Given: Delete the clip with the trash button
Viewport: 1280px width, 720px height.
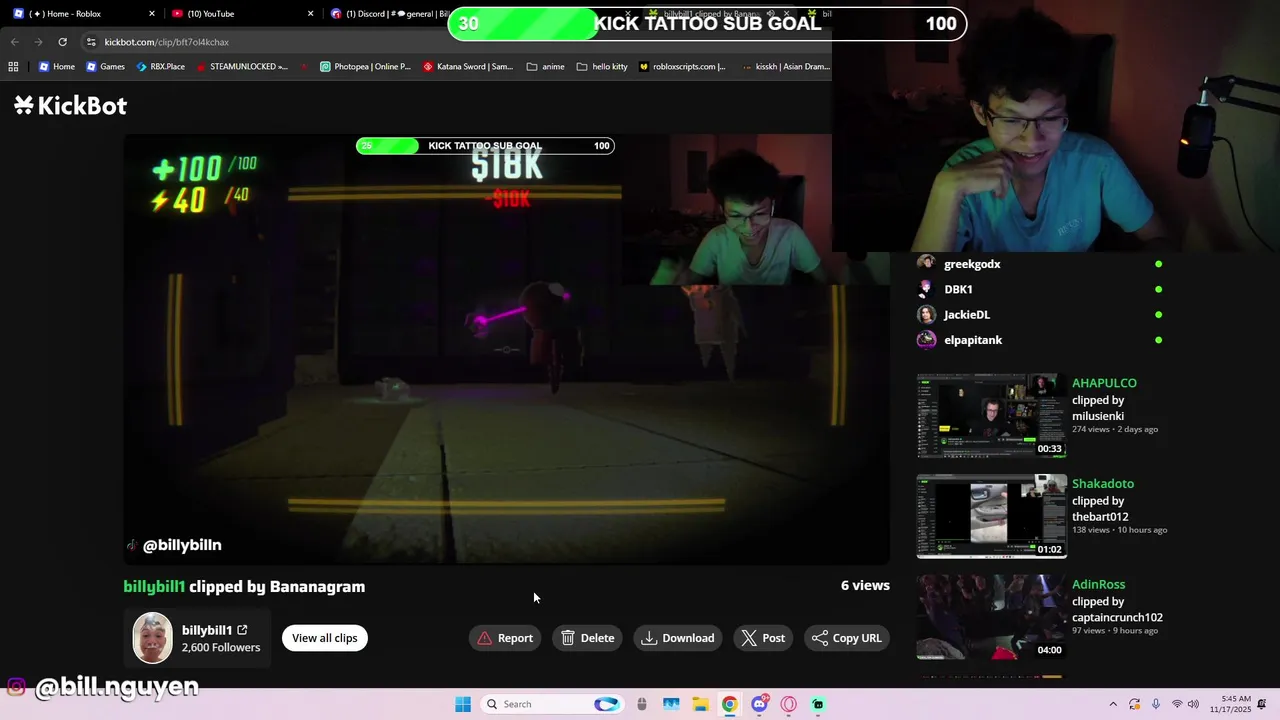Looking at the screenshot, I should coord(587,638).
